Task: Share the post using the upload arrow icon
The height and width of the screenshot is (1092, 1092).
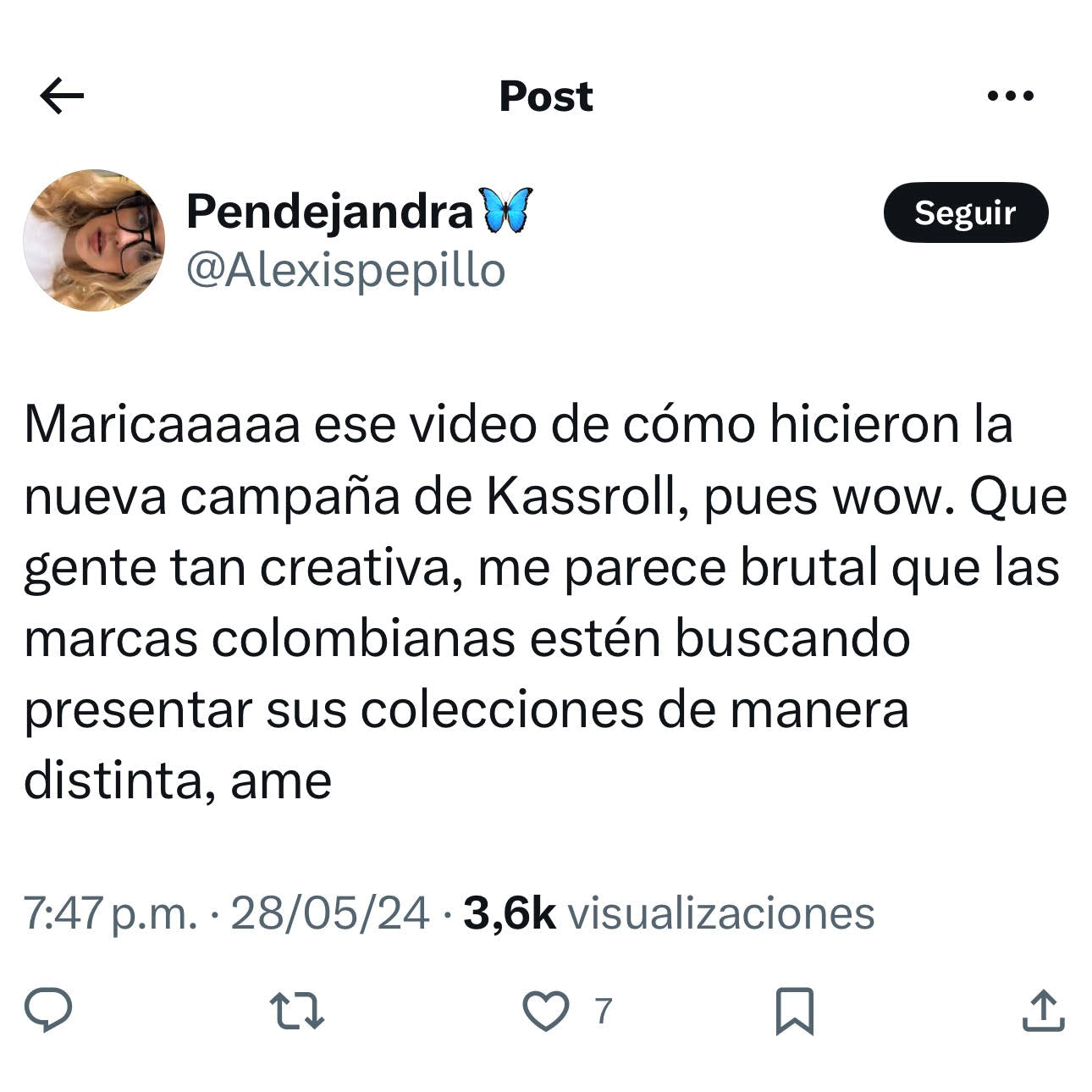Action: tap(1043, 1010)
